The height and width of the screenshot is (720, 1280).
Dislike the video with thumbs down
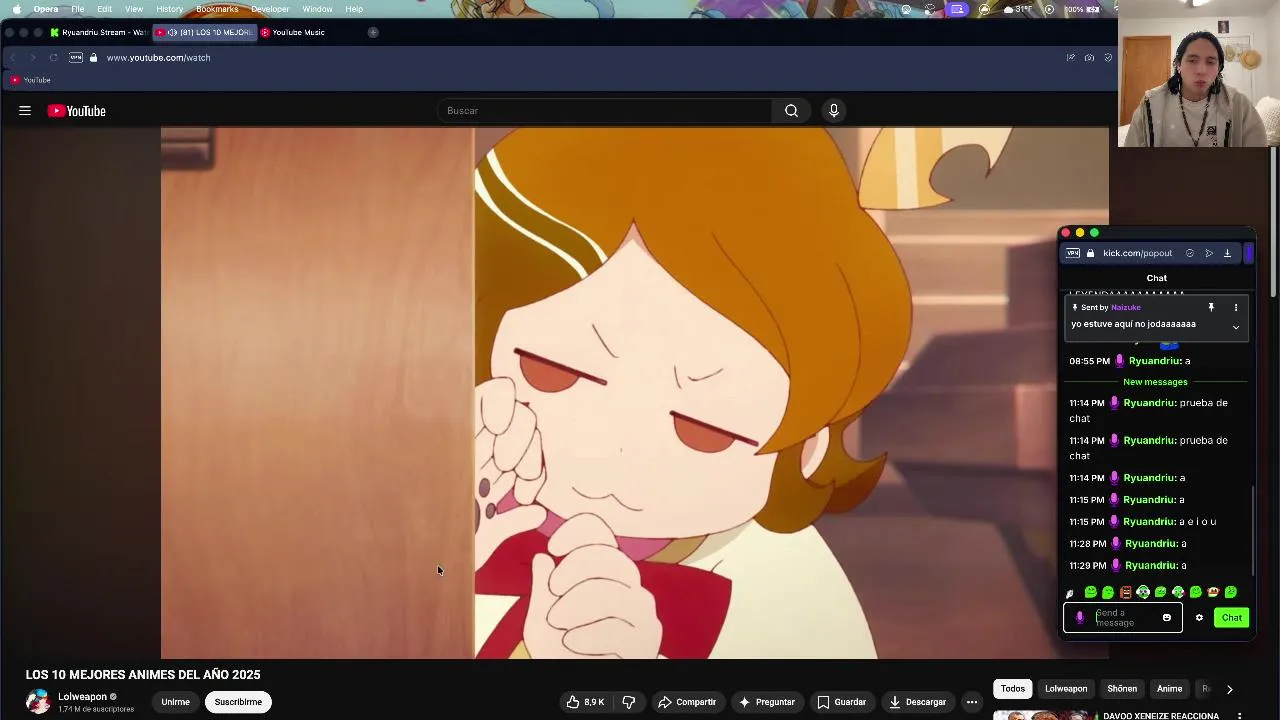click(x=628, y=702)
